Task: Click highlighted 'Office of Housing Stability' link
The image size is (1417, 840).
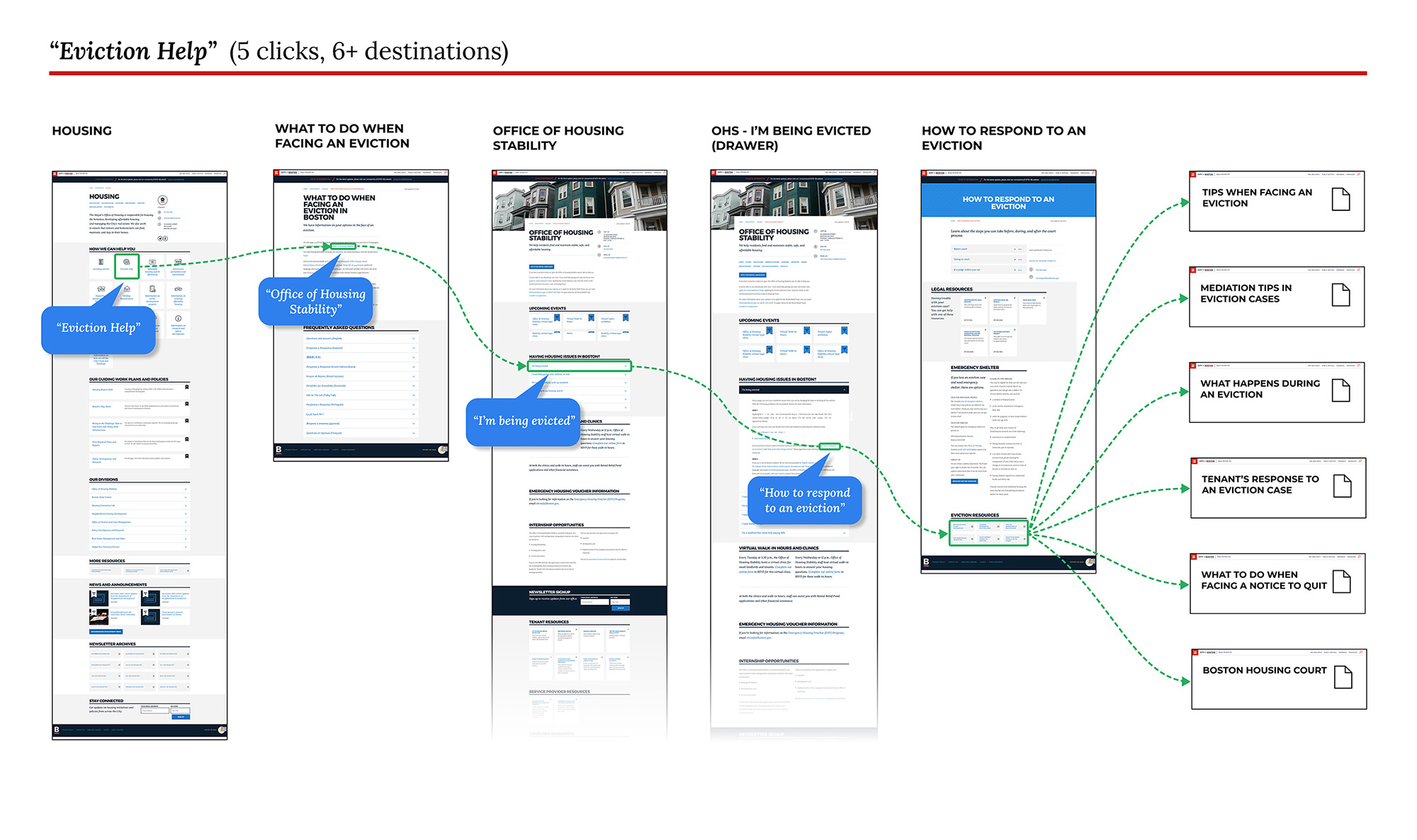Action: coord(343,246)
